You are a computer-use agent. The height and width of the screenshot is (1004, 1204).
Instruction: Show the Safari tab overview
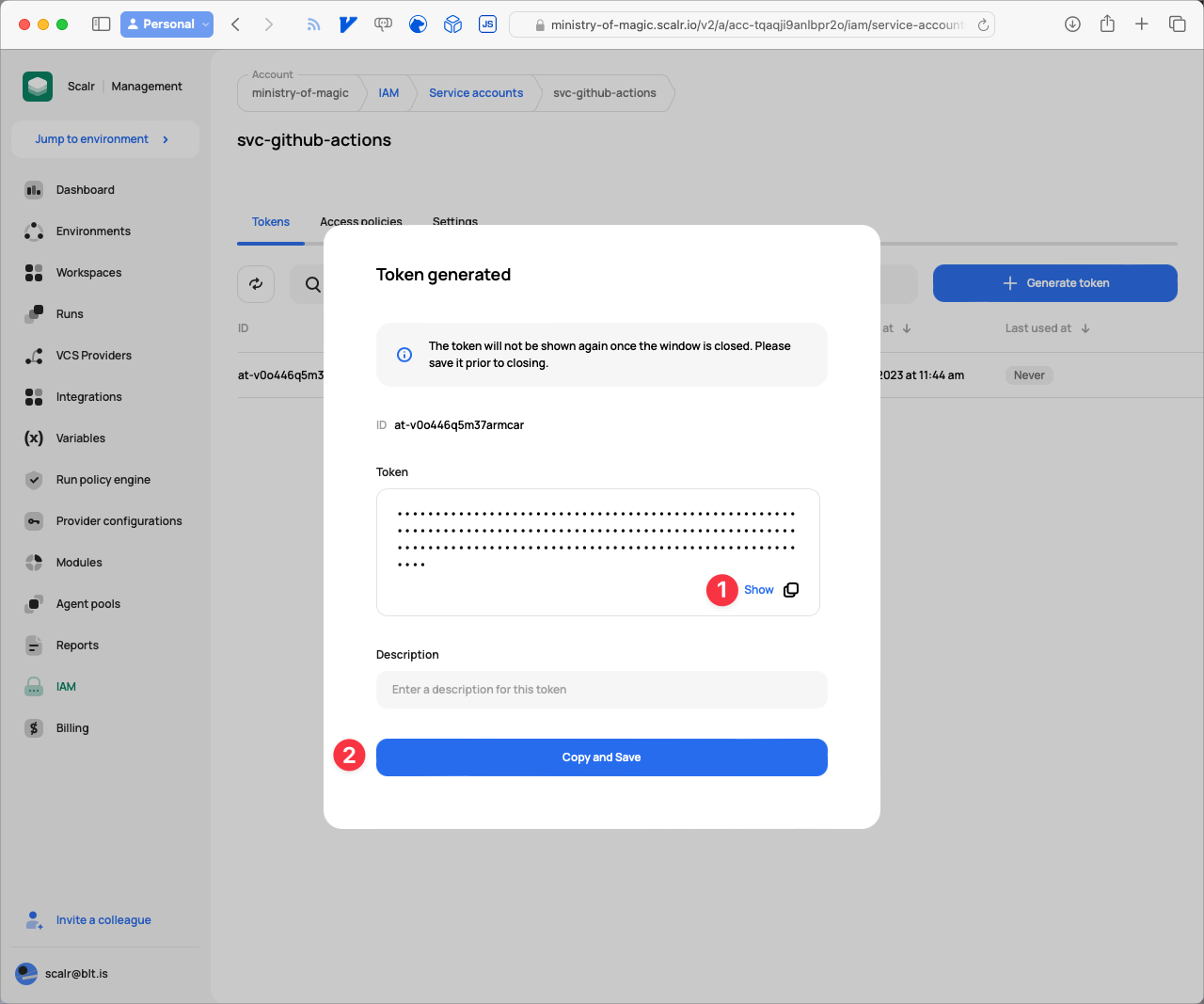(x=1177, y=24)
